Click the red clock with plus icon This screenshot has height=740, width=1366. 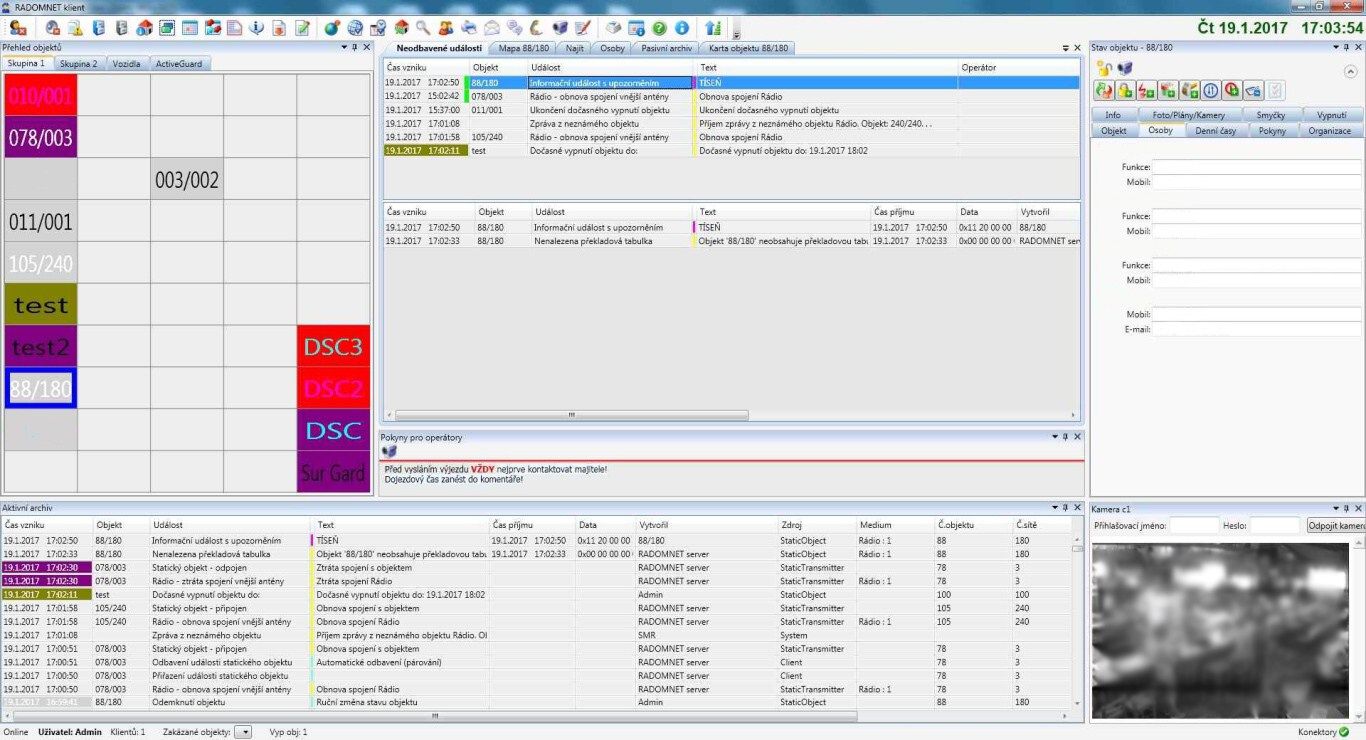tap(1232, 91)
